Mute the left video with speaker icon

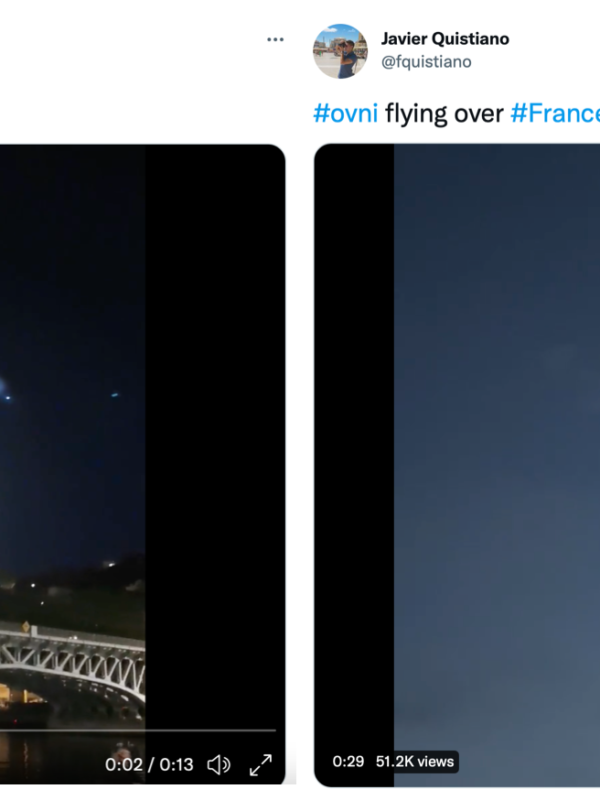click(x=219, y=764)
